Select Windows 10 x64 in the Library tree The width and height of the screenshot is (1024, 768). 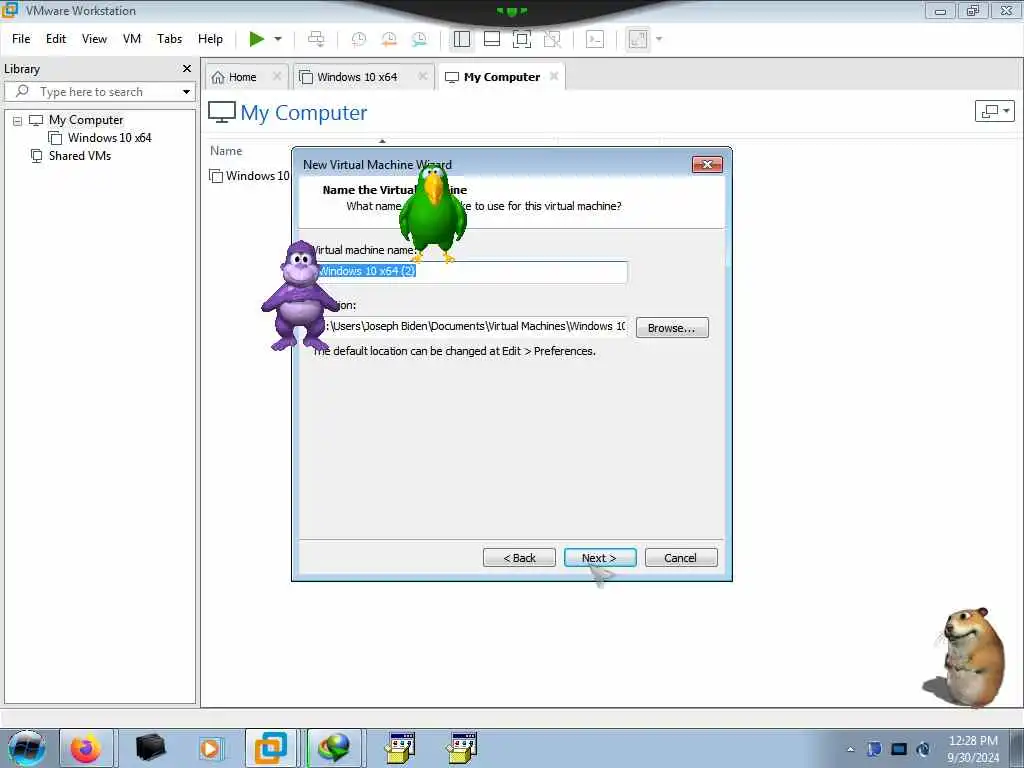point(109,138)
